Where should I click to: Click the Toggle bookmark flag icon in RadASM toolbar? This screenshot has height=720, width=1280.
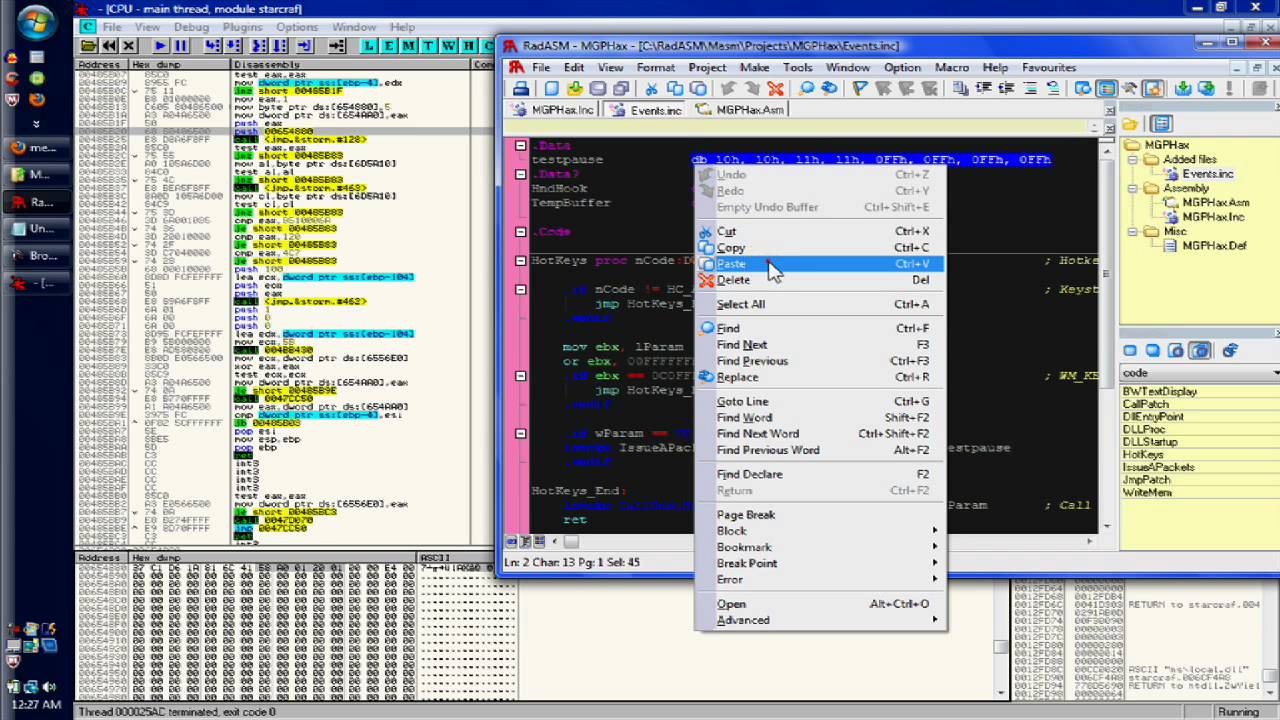coord(859,88)
